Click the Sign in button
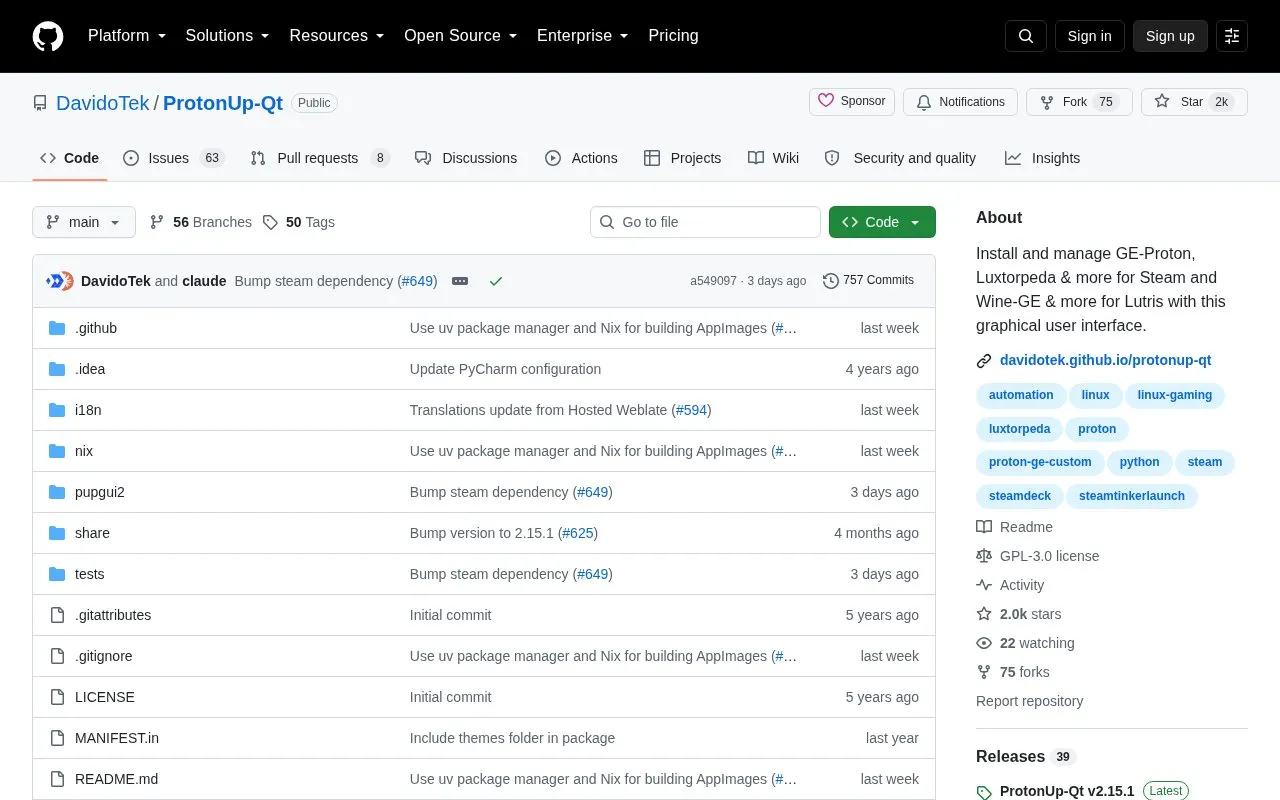The width and height of the screenshot is (1280, 800). point(1089,36)
